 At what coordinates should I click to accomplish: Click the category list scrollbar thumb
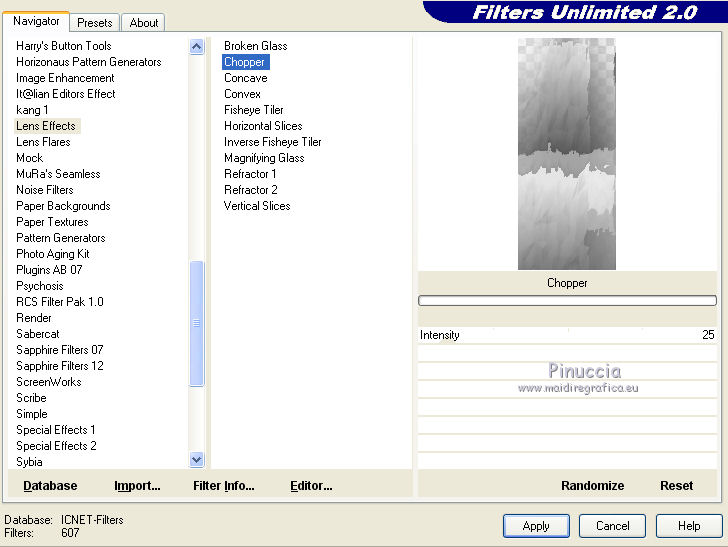coord(196,323)
